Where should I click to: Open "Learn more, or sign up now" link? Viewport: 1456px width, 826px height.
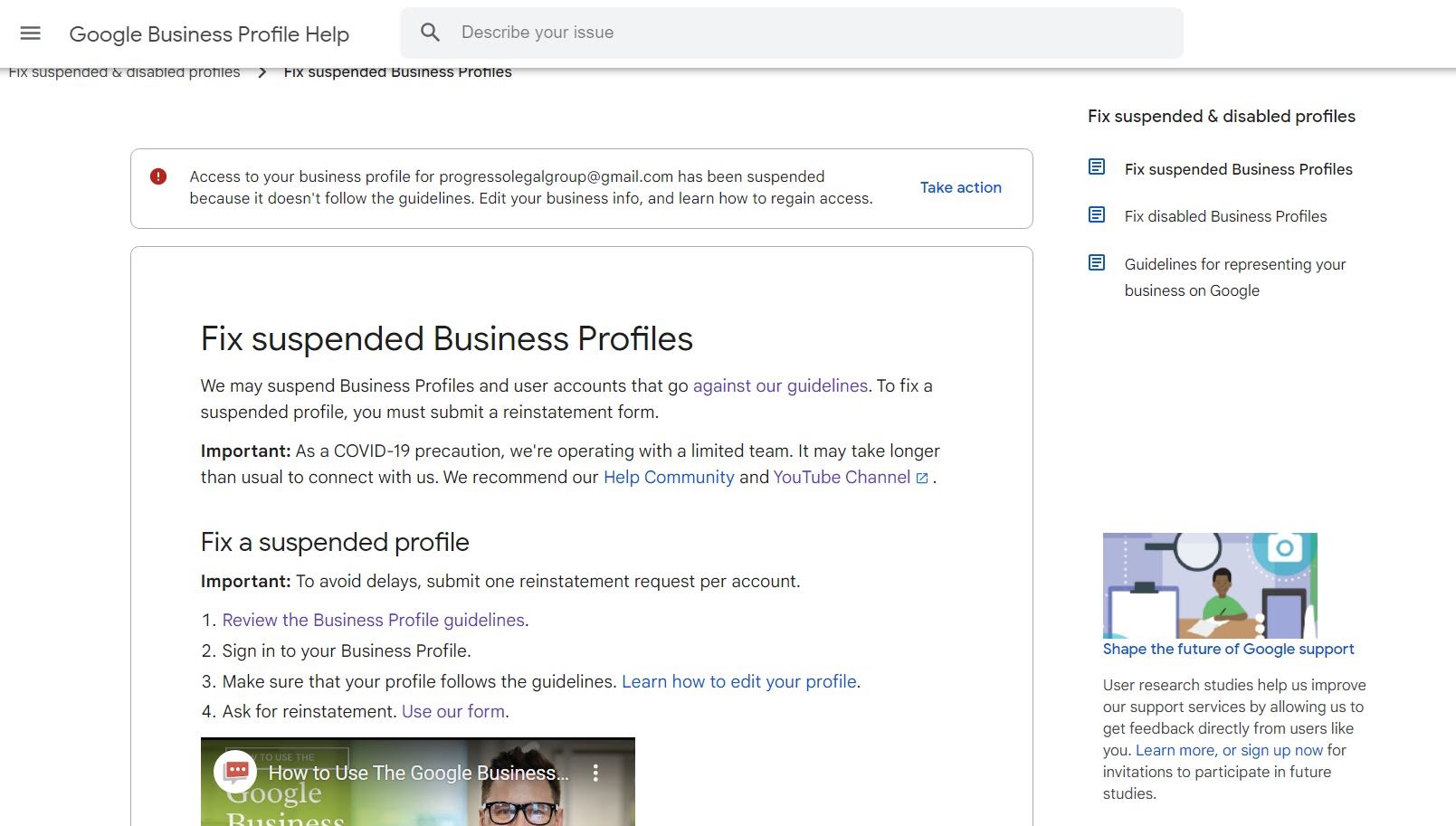pyautogui.click(x=1229, y=750)
